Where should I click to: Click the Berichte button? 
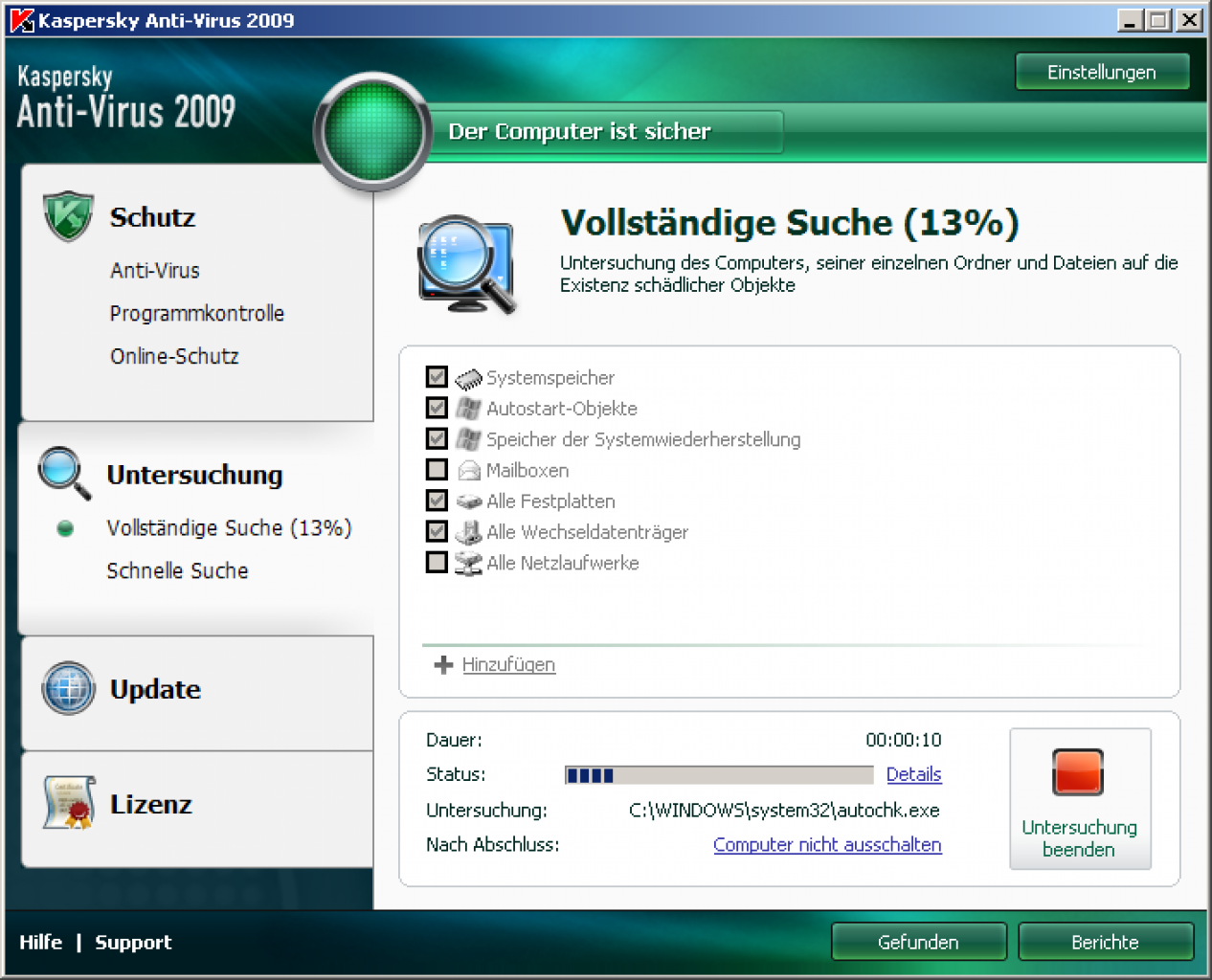coord(1105,942)
